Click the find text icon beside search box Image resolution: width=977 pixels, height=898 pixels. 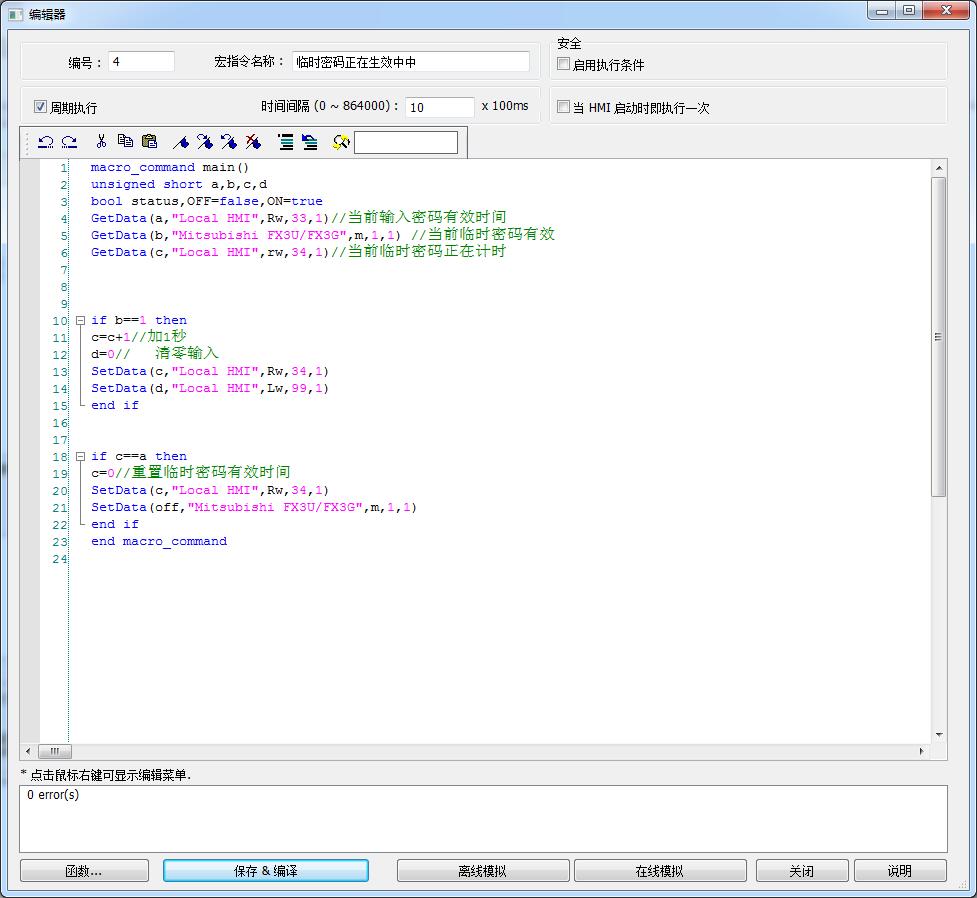click(341, 142)
